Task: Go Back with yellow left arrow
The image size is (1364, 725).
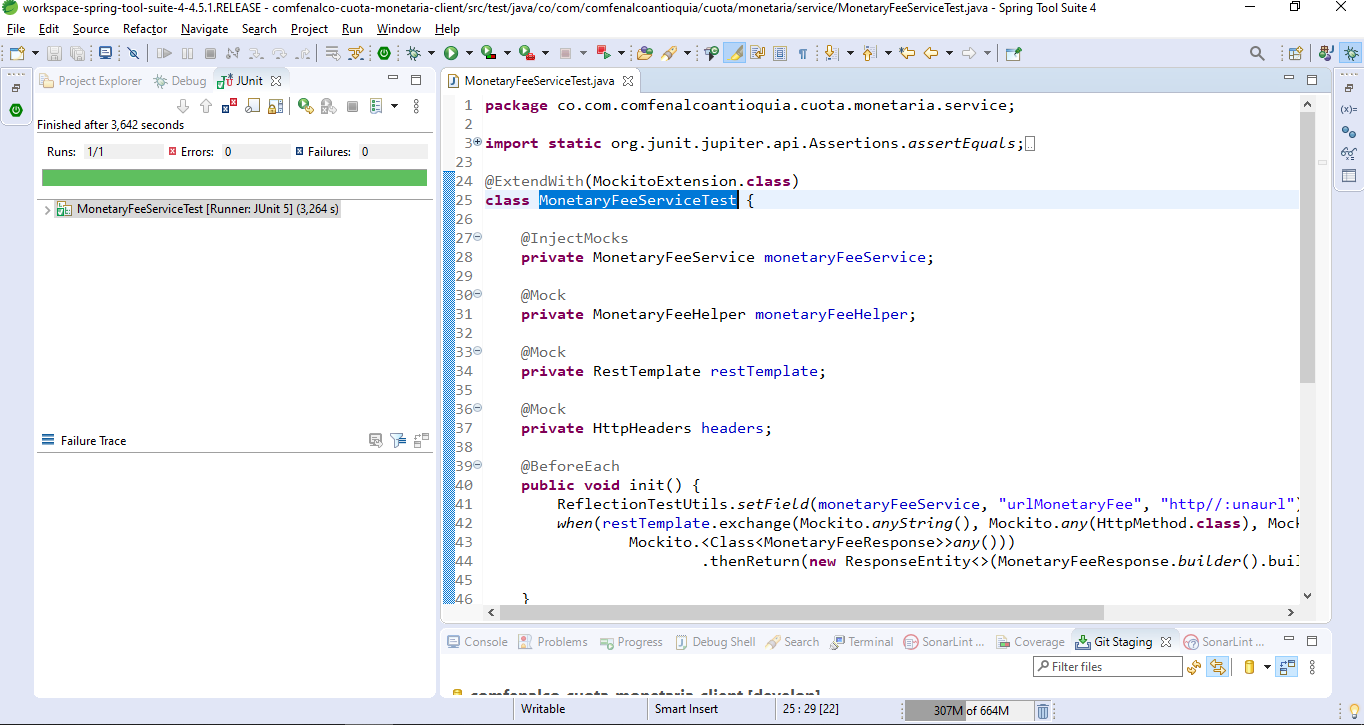Action: click(x=931, y=53)
